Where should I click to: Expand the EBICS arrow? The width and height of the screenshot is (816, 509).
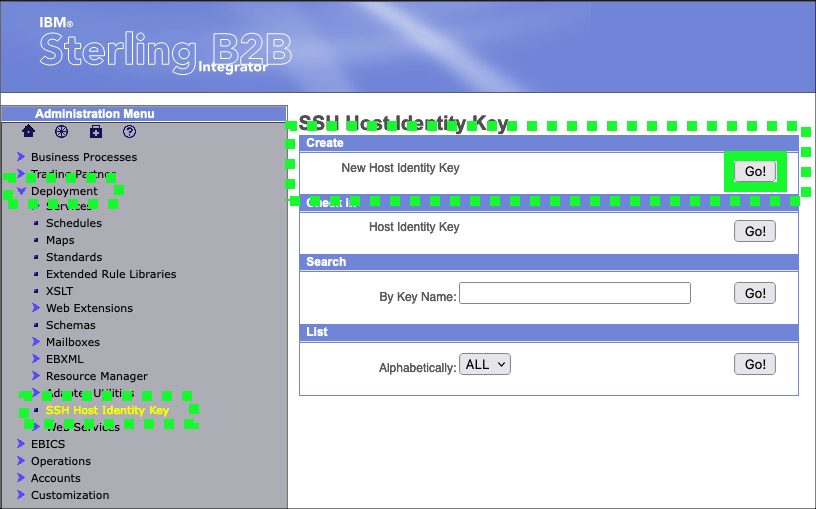(x=21, y=443)
